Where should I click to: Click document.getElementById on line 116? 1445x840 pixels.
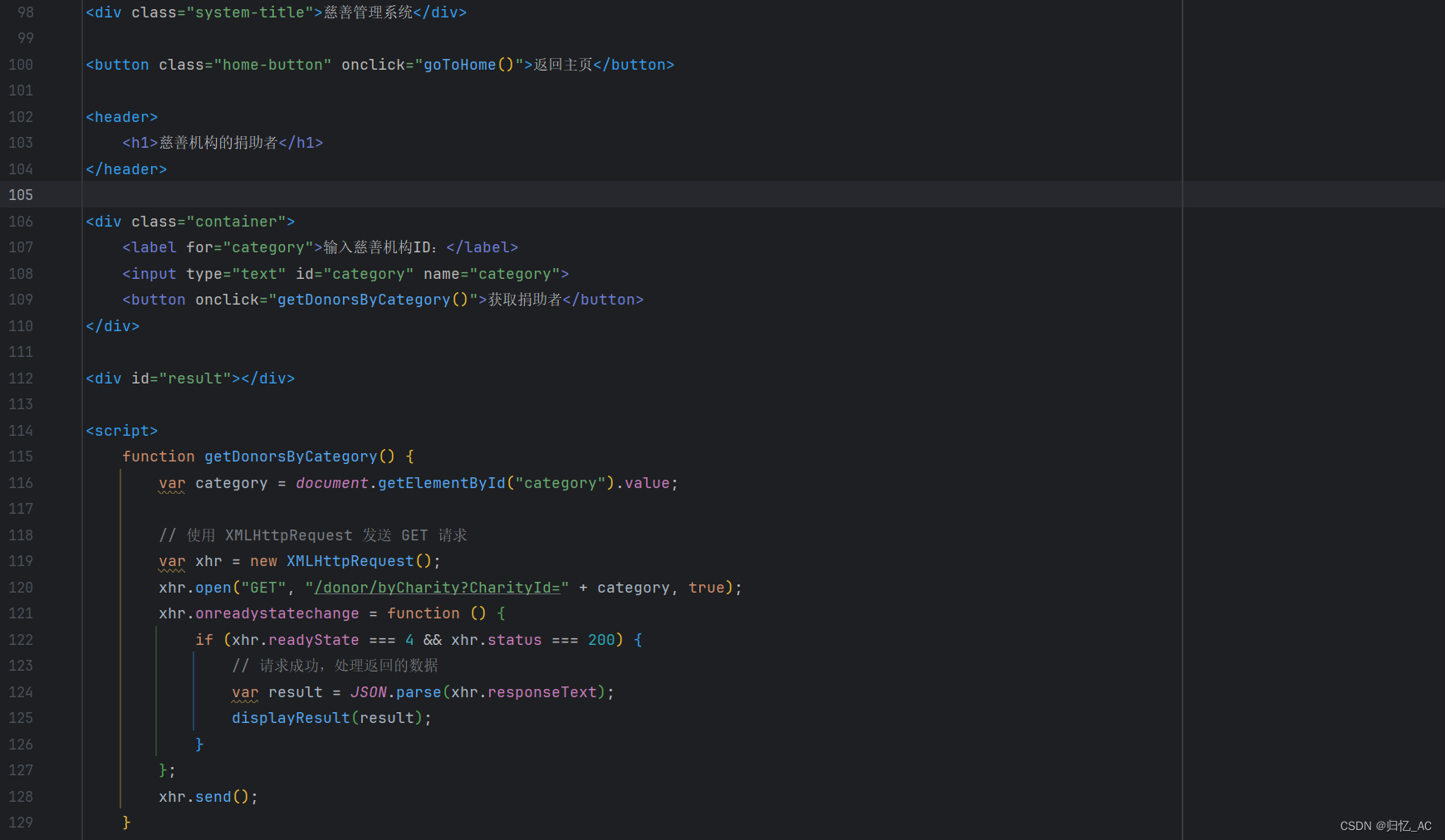point(400,483)
